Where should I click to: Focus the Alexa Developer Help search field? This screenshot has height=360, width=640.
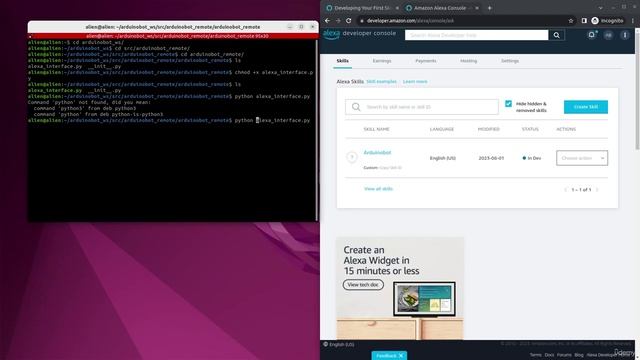(476, 35)
